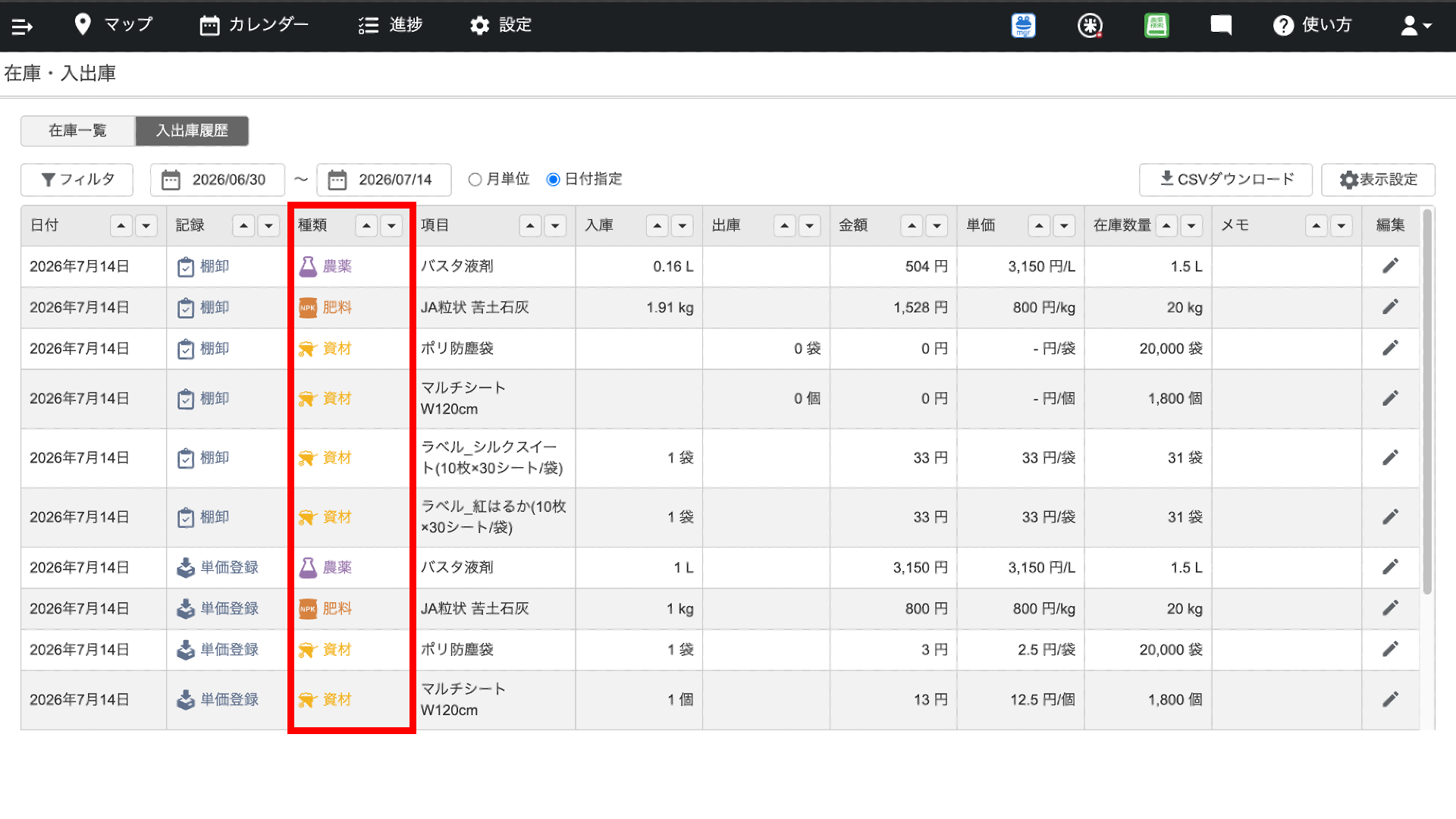1456x819 pixels.
Task: Edit the マルチシート W120cm 単価登録 row pencil
Action: (x=1390, y=699)
